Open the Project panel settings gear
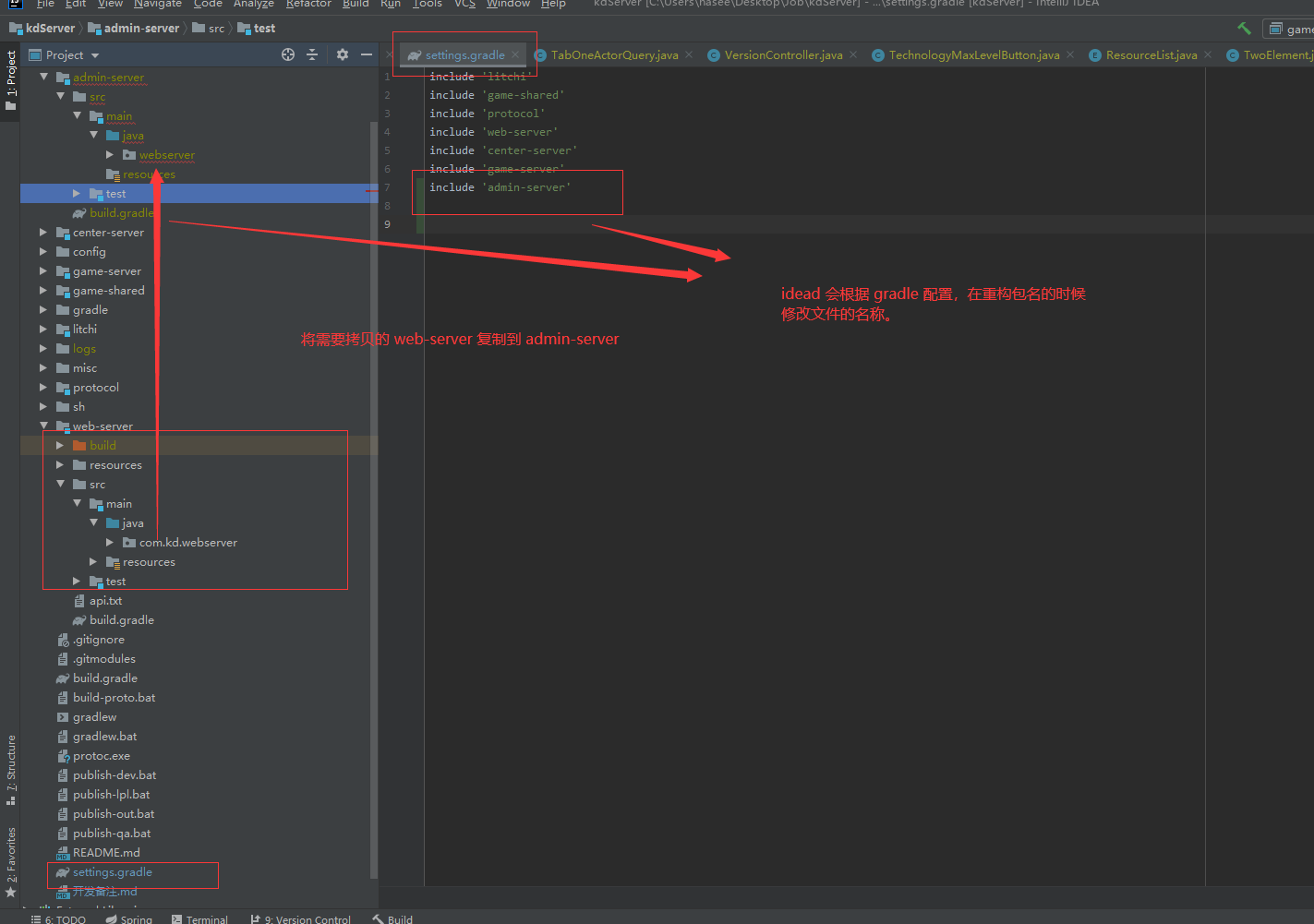The height and width of the screenshot is (924, 1314). click(343, 55)
